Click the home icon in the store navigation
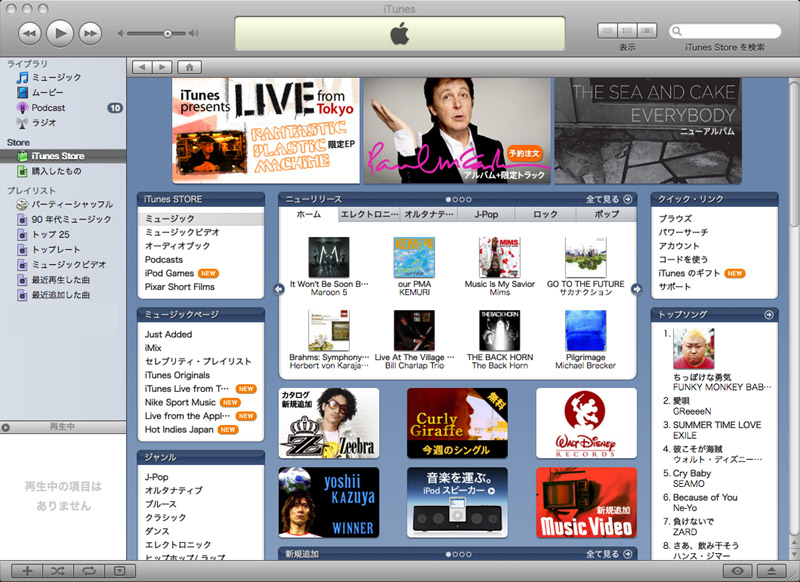 point(189,67)
